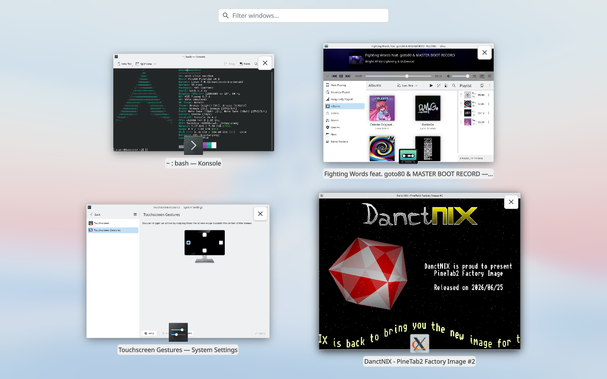Click the 'Fighting Words feat. goto80' window caption

pyautogui.click(x=408, y=174)
